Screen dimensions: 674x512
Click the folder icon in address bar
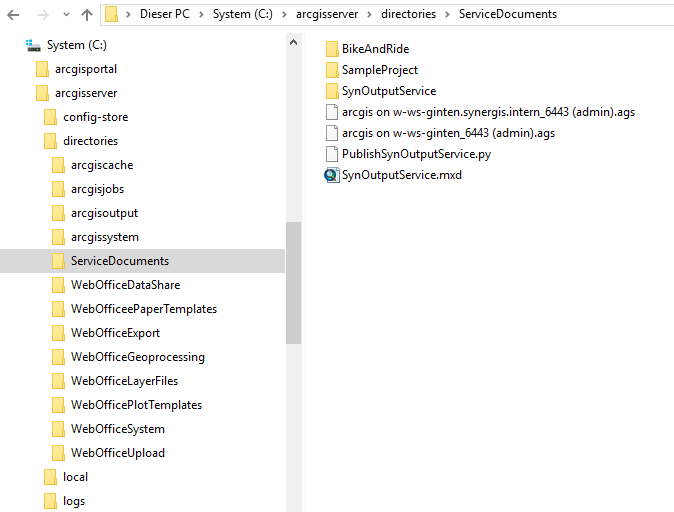pyautogui.click(x=111, y=14)
